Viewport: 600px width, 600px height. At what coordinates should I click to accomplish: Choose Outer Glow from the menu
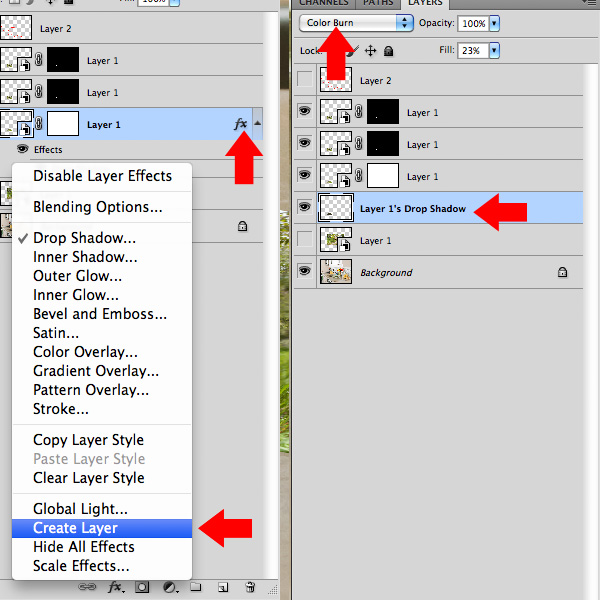102,276
